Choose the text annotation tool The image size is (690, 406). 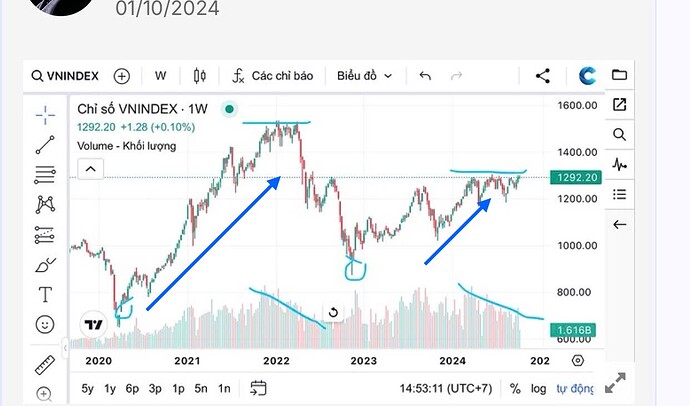click(45, 295)
